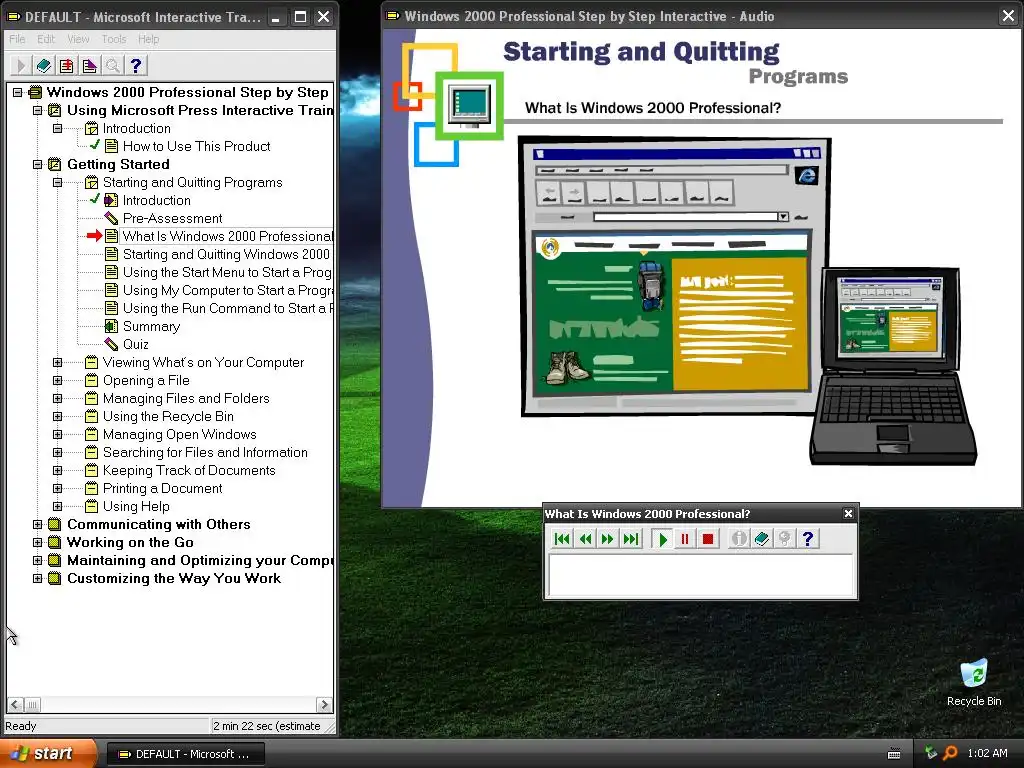Click the gray info icon in audio controller

click(x=739, y=539)
